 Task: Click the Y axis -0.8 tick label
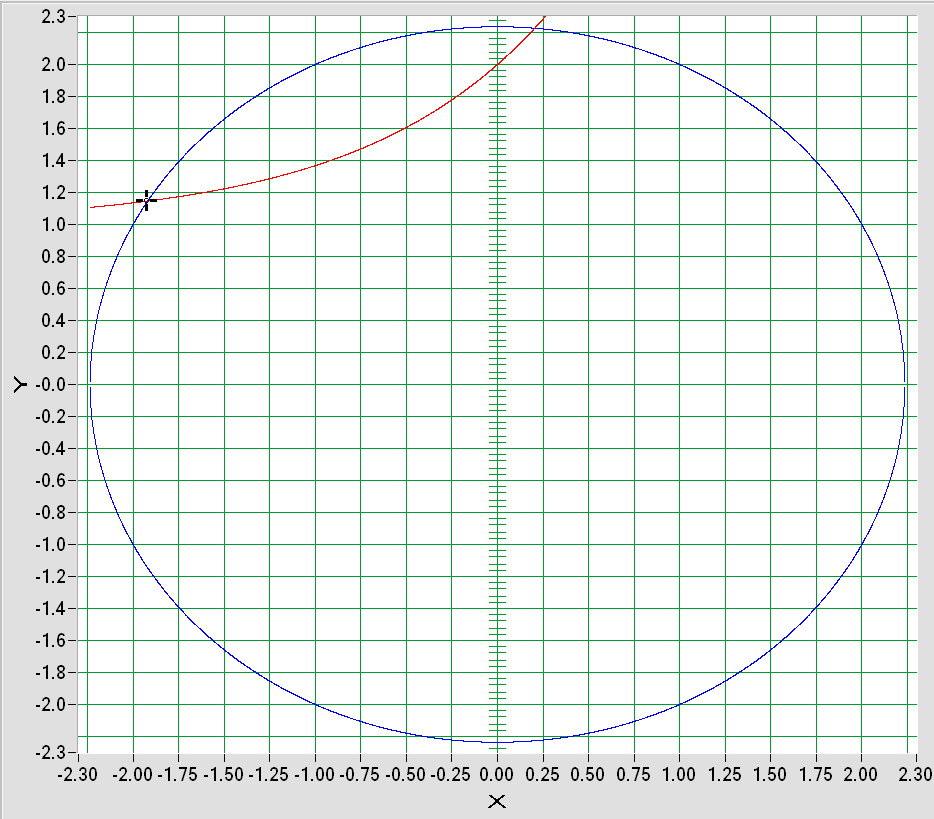tap(50, 512)
